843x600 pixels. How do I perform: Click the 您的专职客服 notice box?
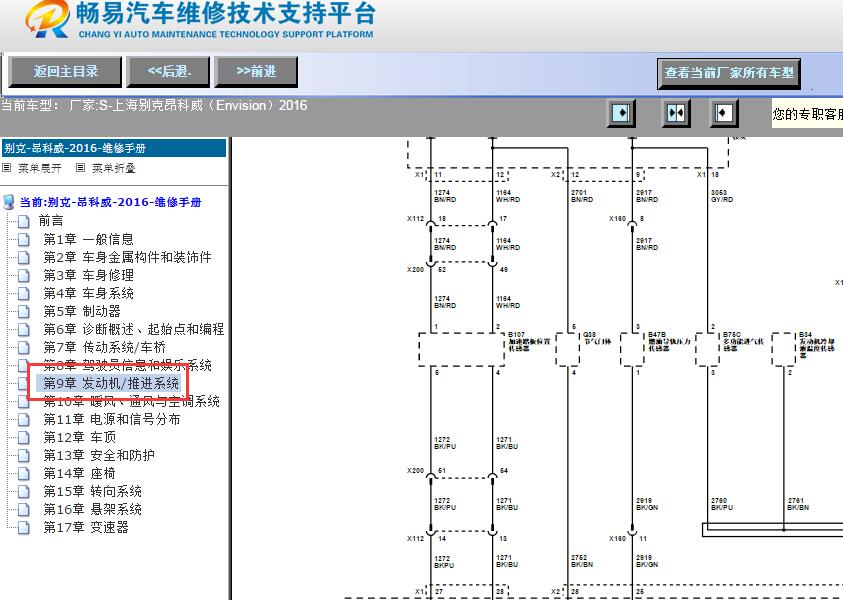coord(807,113)
